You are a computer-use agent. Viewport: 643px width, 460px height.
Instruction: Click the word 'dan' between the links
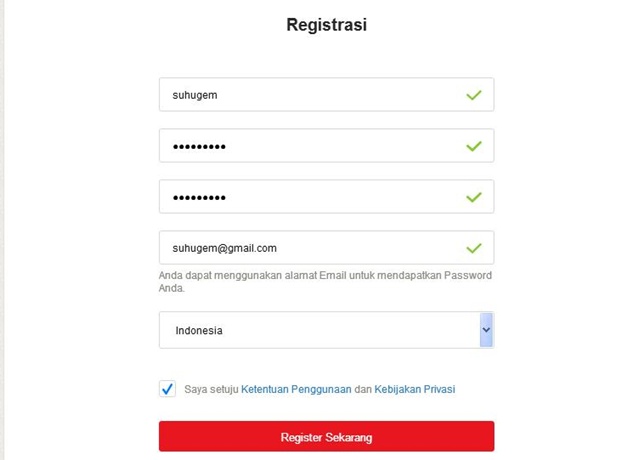tap(363, 389)
